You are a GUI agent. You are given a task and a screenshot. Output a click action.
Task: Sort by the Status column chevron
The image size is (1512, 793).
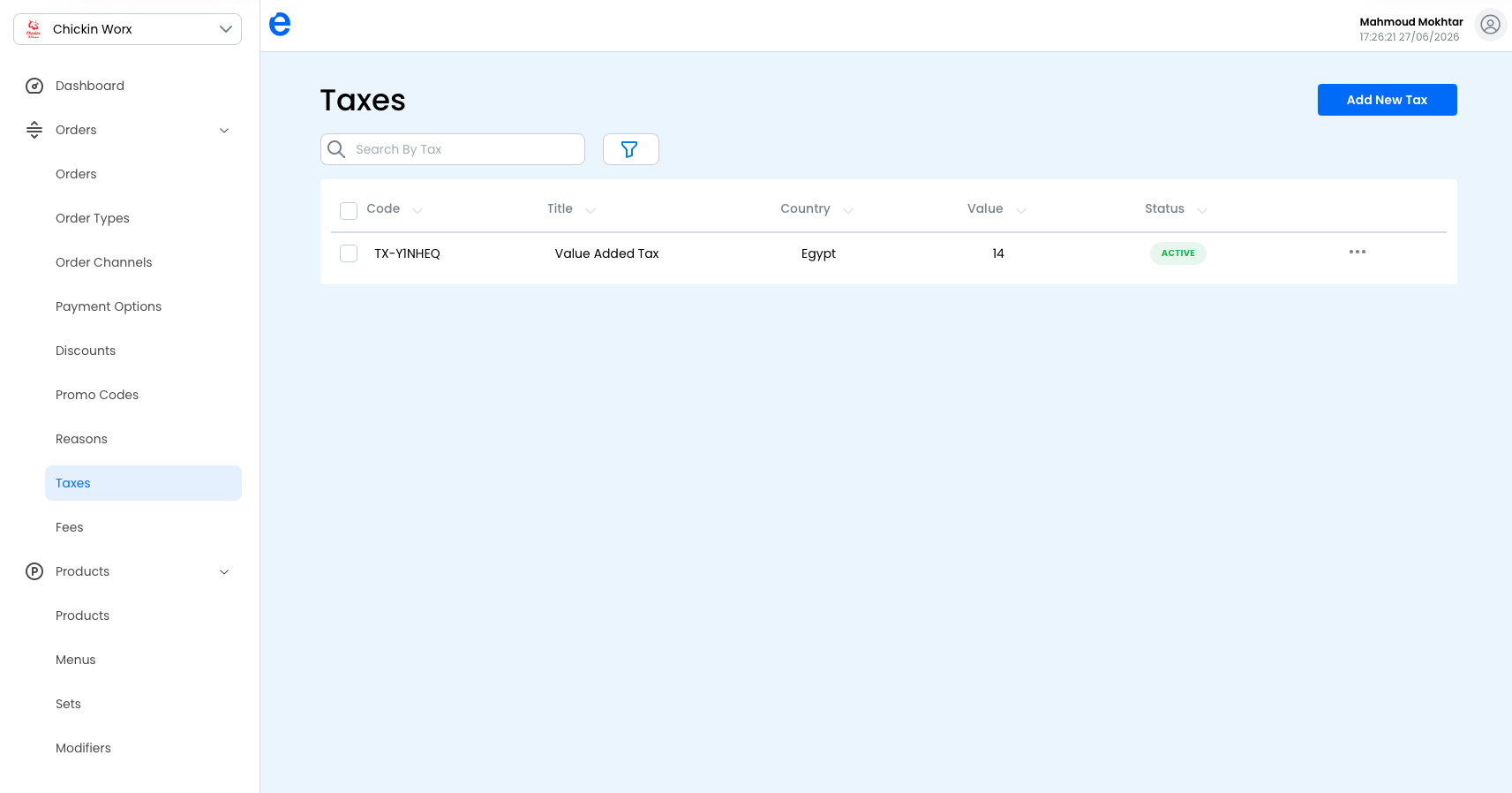tap(1202, 210)
